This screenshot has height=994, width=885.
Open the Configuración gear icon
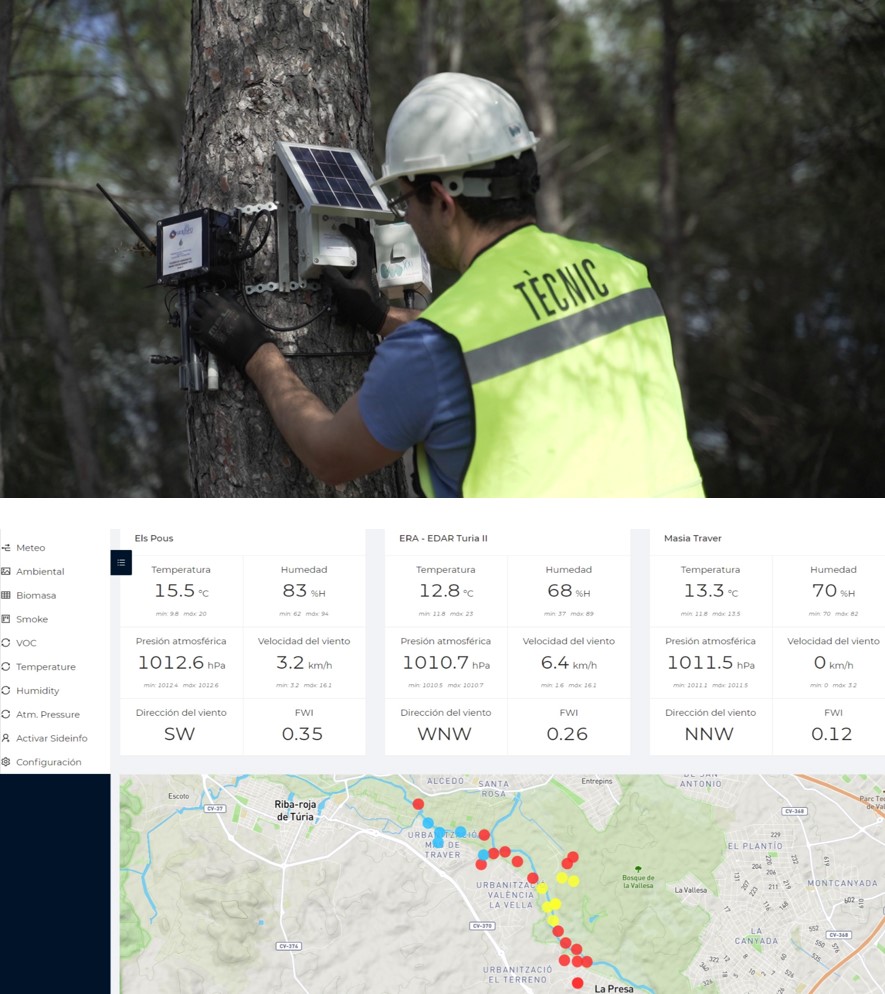tap(6, 762)
